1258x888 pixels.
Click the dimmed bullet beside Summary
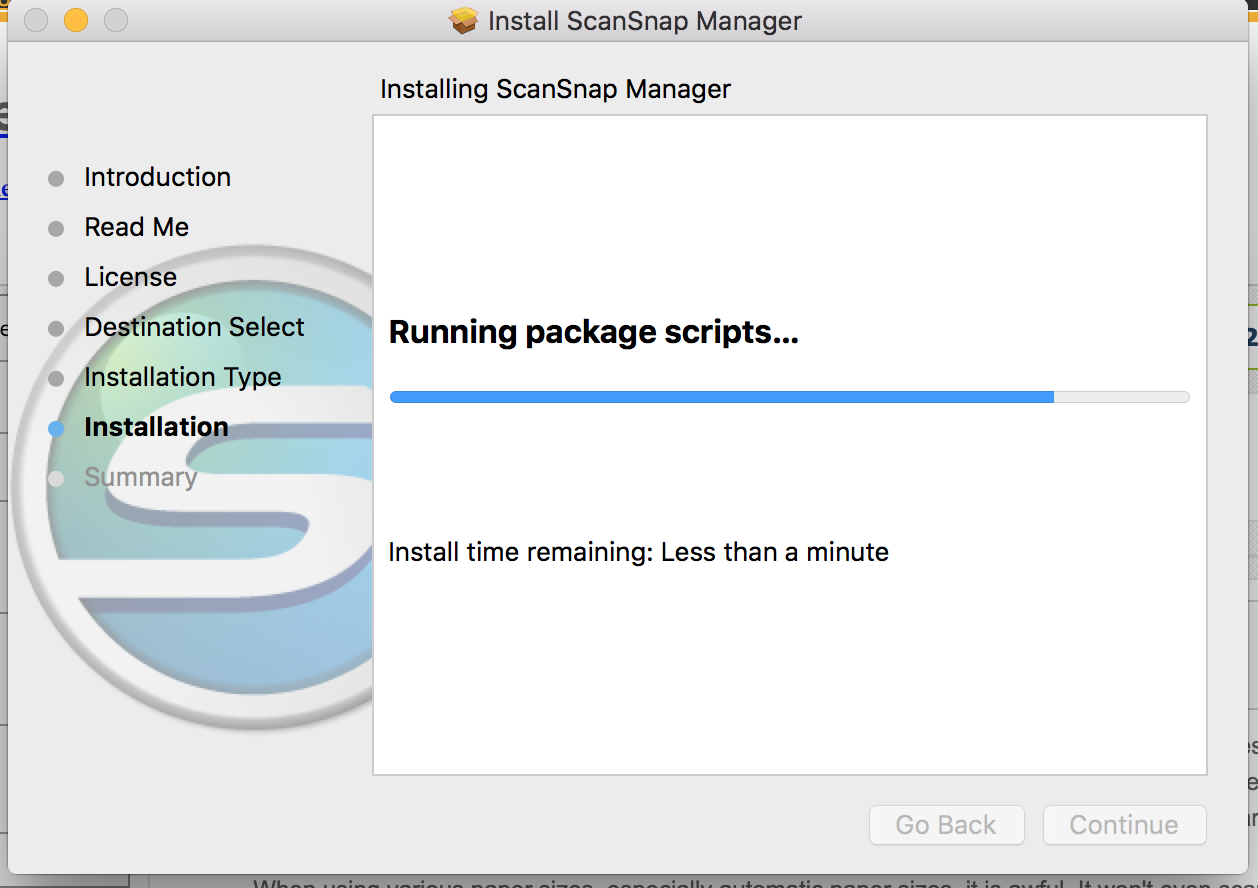(56, 479)
